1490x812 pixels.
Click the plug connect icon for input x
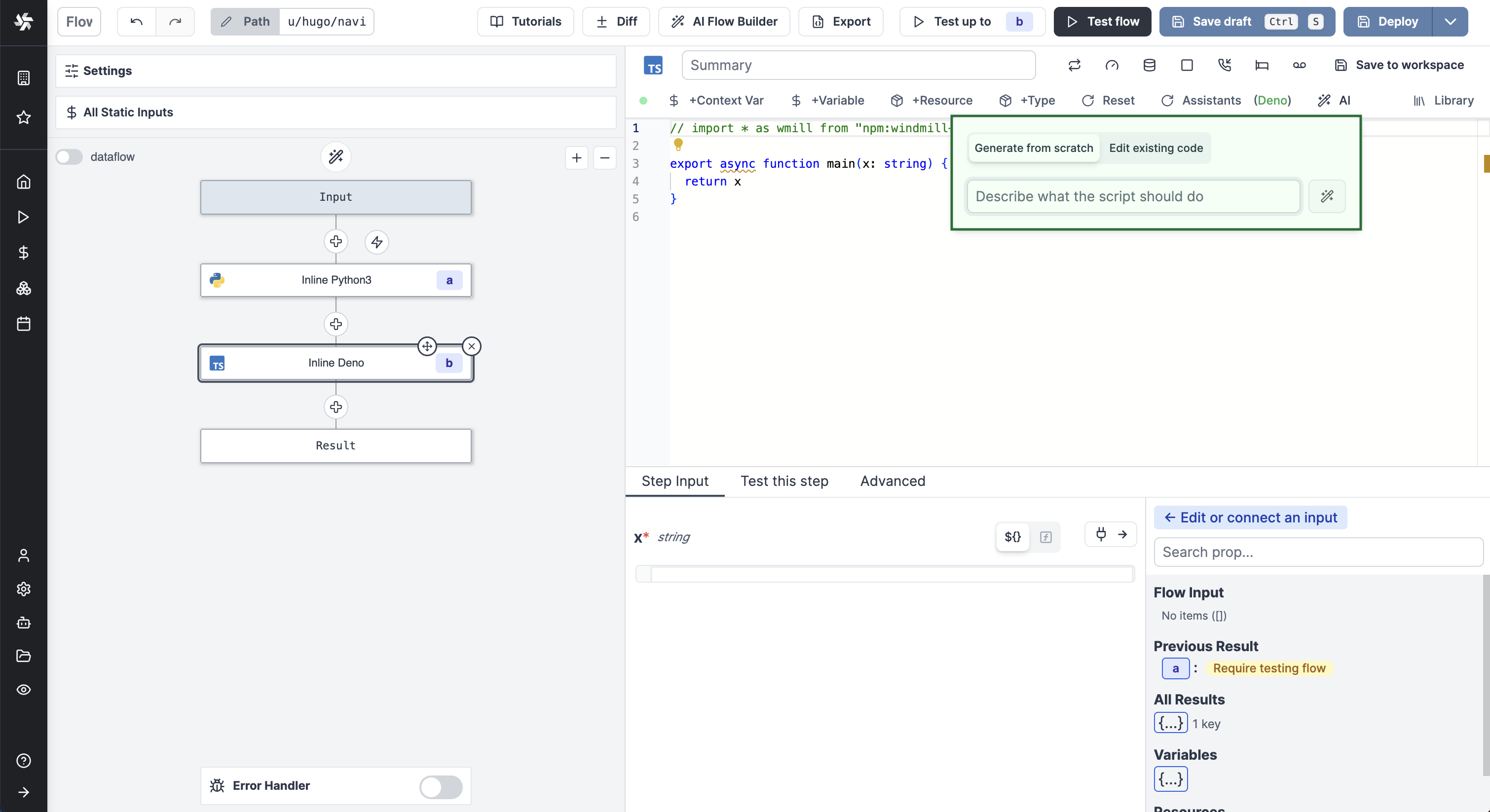pos(1101,534)
